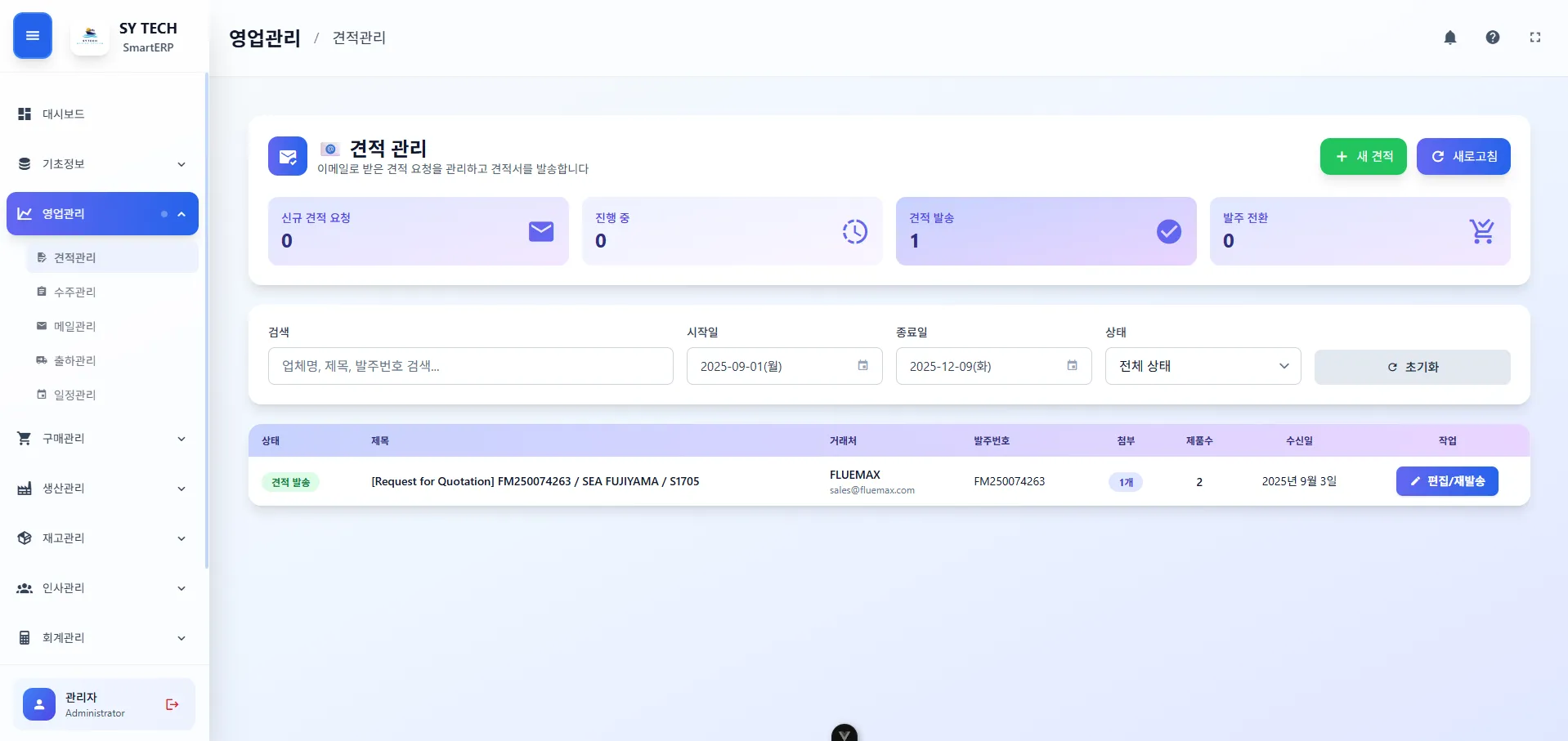Click the mail icon beside 견적 관리 heading
The image size is (1568, 741).
point(288,156)
